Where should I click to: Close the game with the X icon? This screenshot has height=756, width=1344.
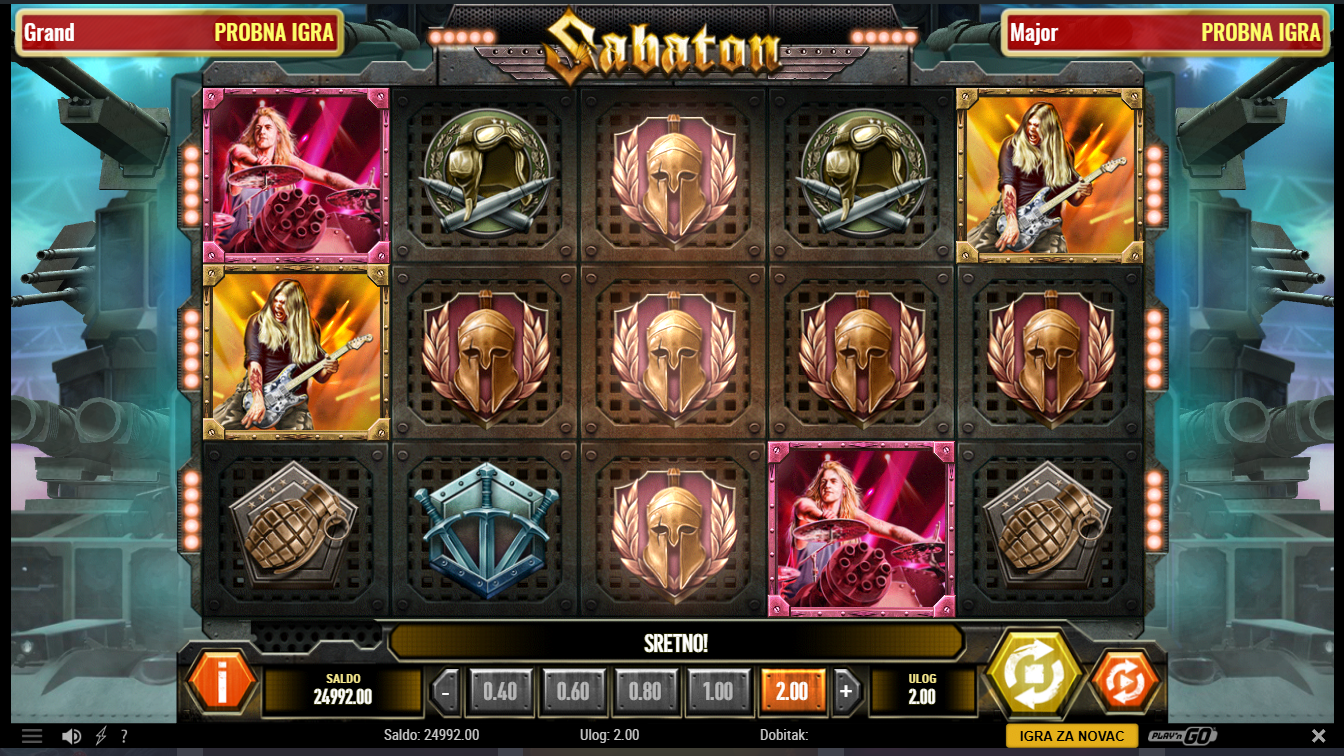click(1318, 736)
